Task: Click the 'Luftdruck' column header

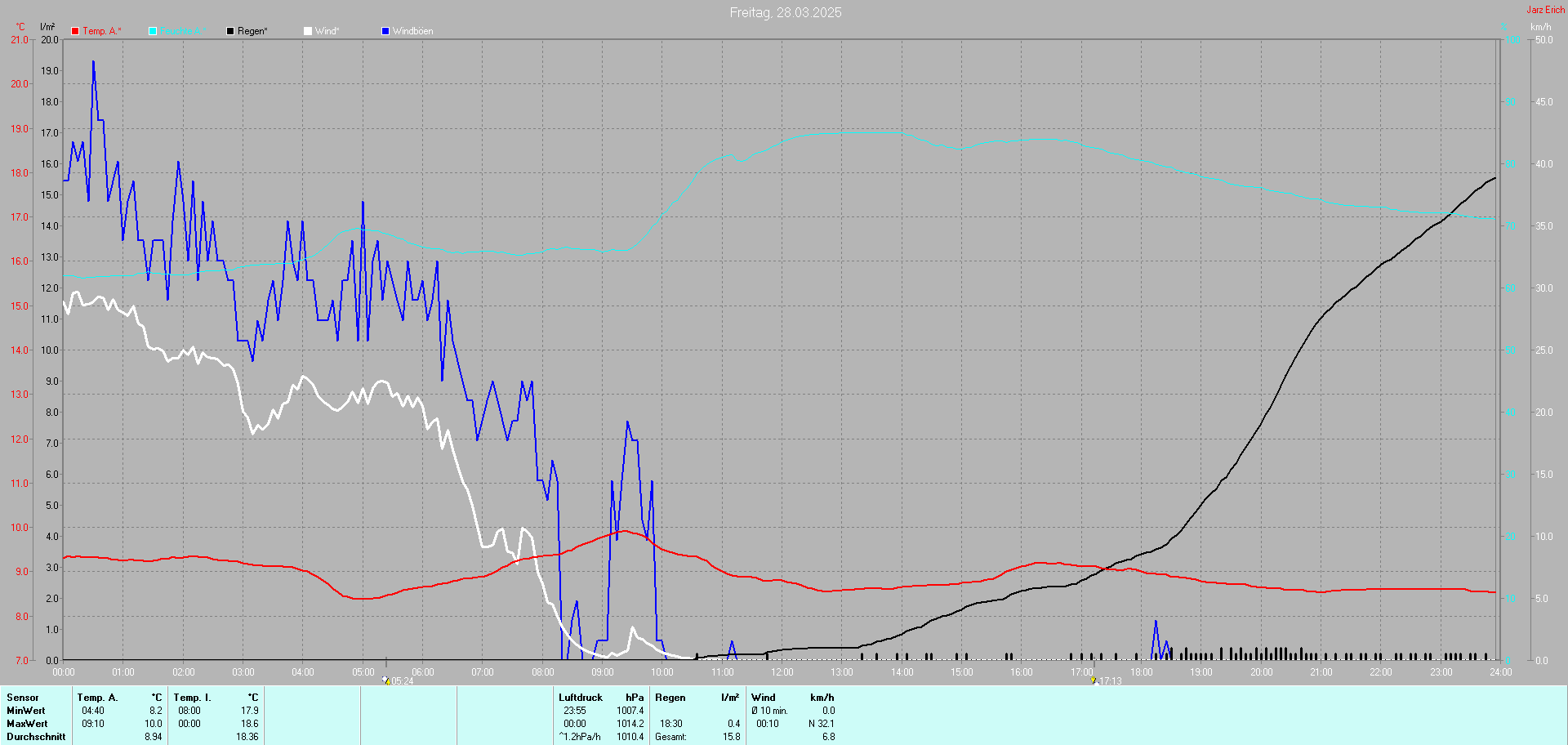Action: [x=581, y=698]
